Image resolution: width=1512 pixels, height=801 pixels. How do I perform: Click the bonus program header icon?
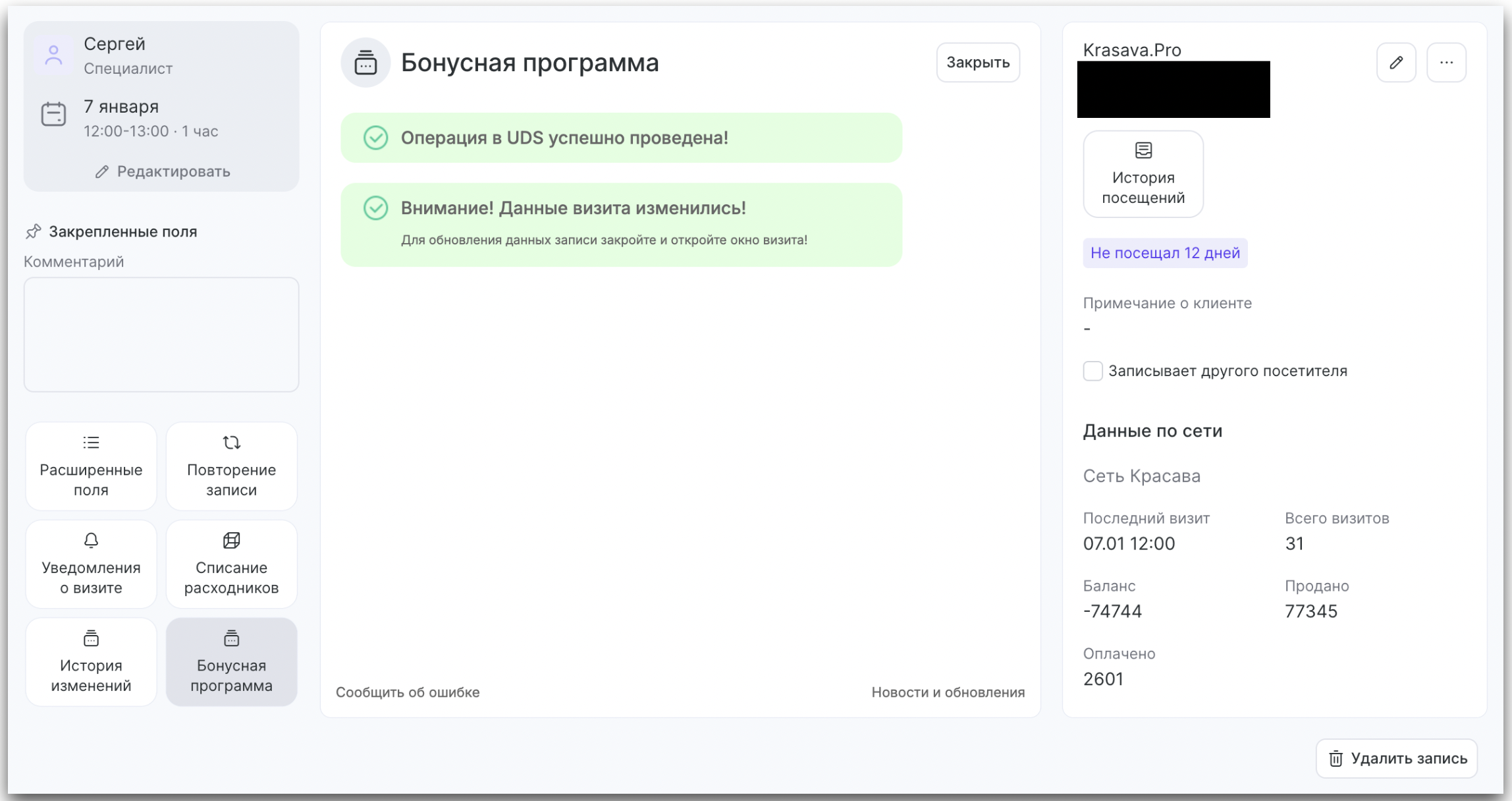point(365,63)
